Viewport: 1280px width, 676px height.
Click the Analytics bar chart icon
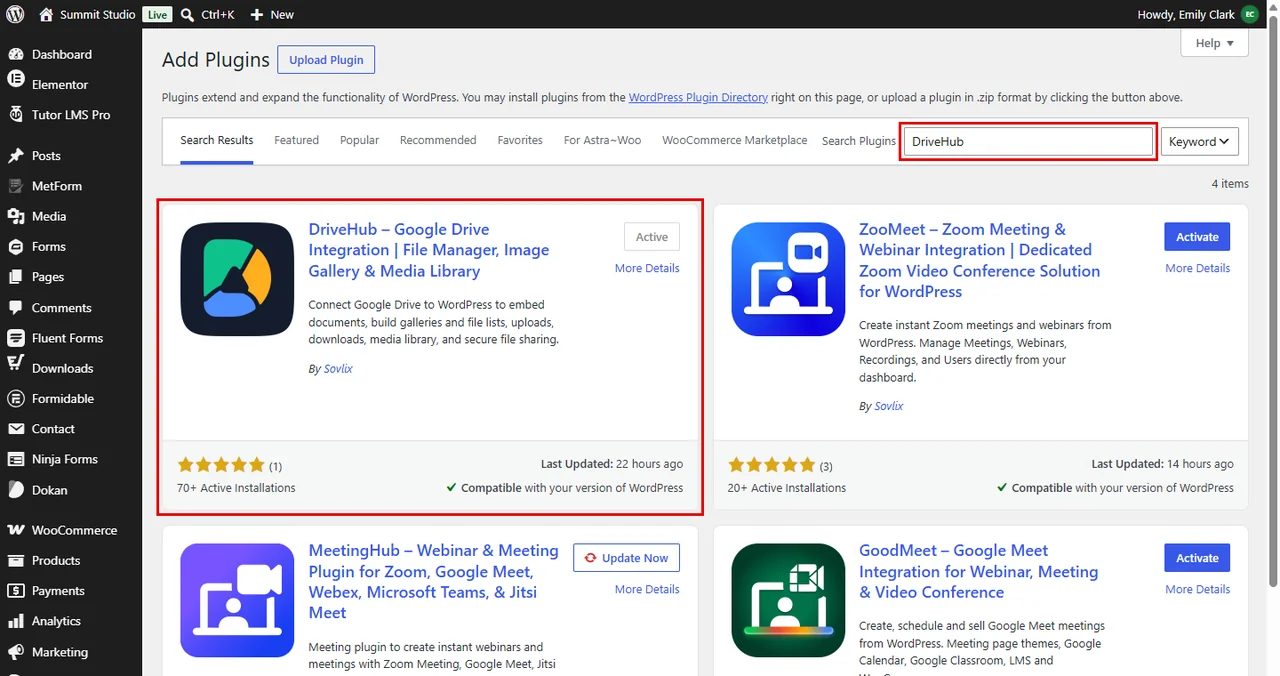[15, 620]
